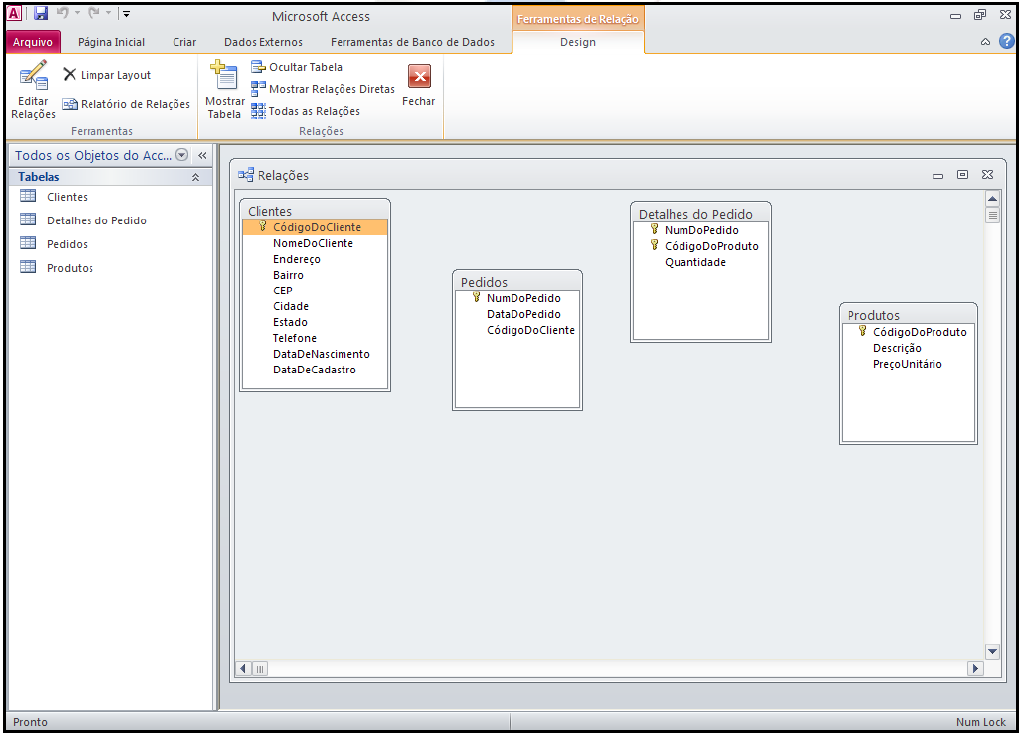The width and height of the screenshot is (1022, 734).
Task: Open the navigation pane category dropdown
Action: [x=181, y=155]
